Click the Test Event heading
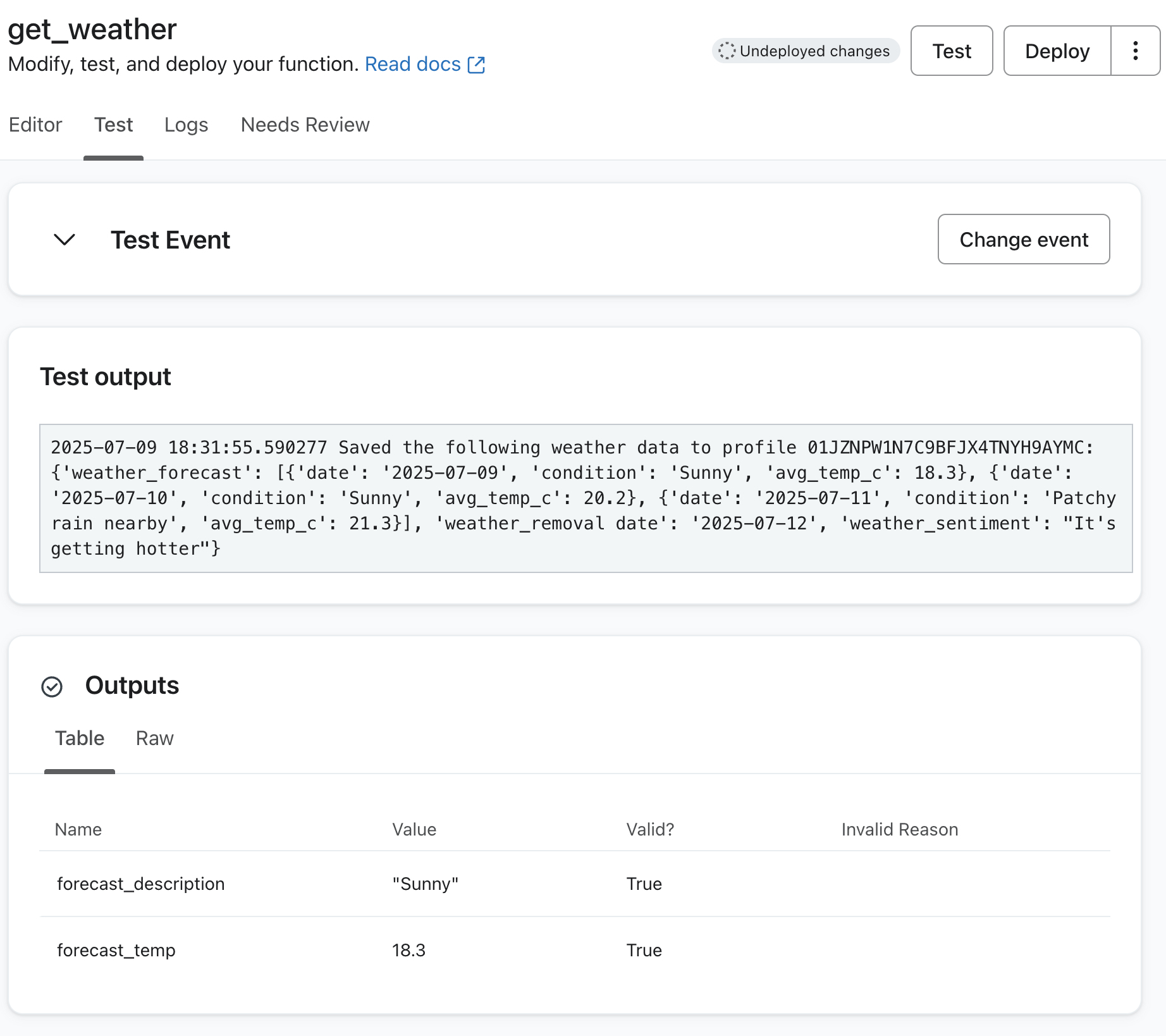The height and width of the screenshot is (1036, 1166). coord(170,240)
